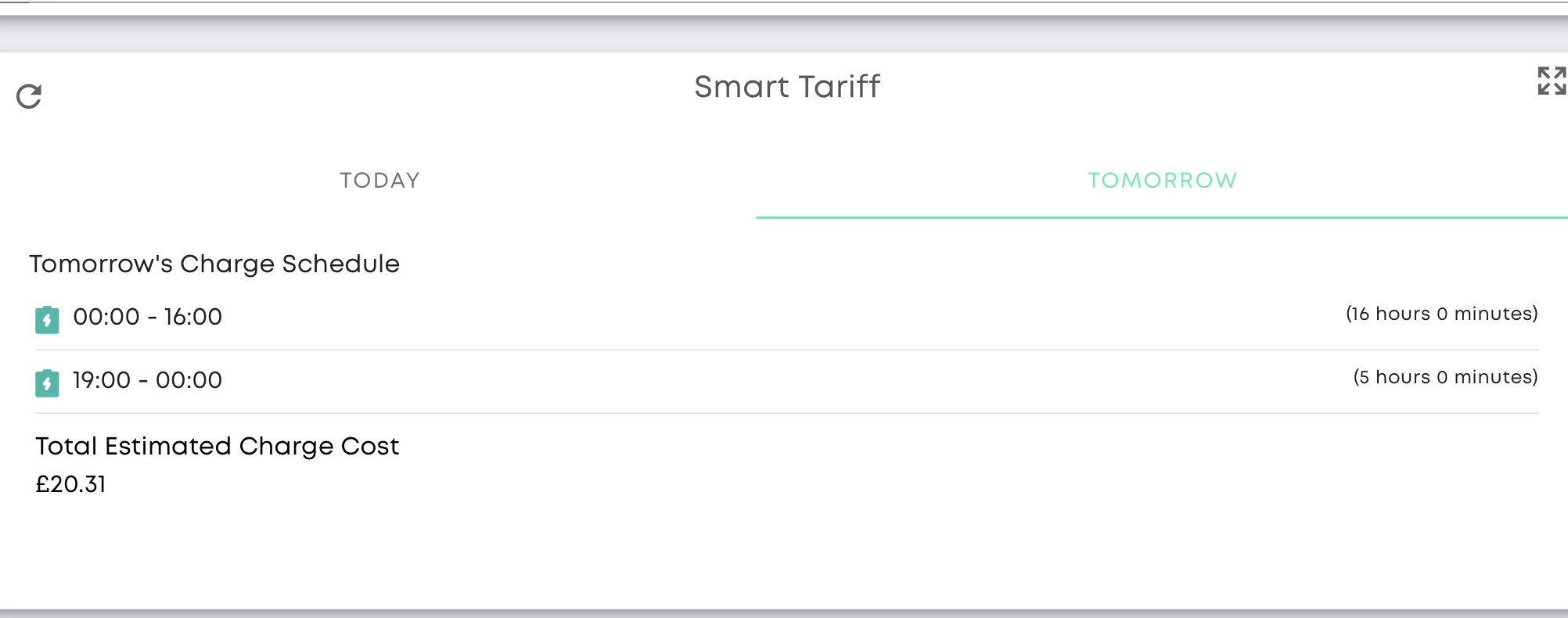This screenshot has height=618, width=1568.
Task: Click the green underline beneath TOMORROW
Action: click(1162, 217)
